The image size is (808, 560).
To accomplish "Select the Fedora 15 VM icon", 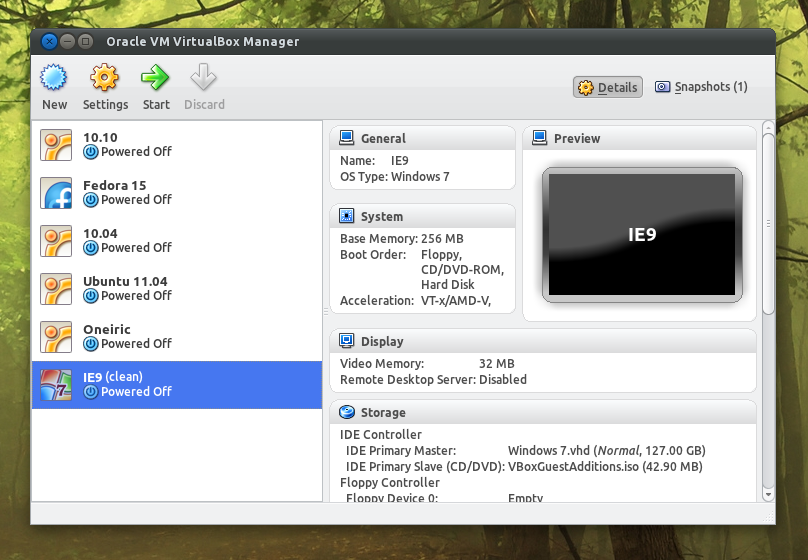I will [56, 193].
